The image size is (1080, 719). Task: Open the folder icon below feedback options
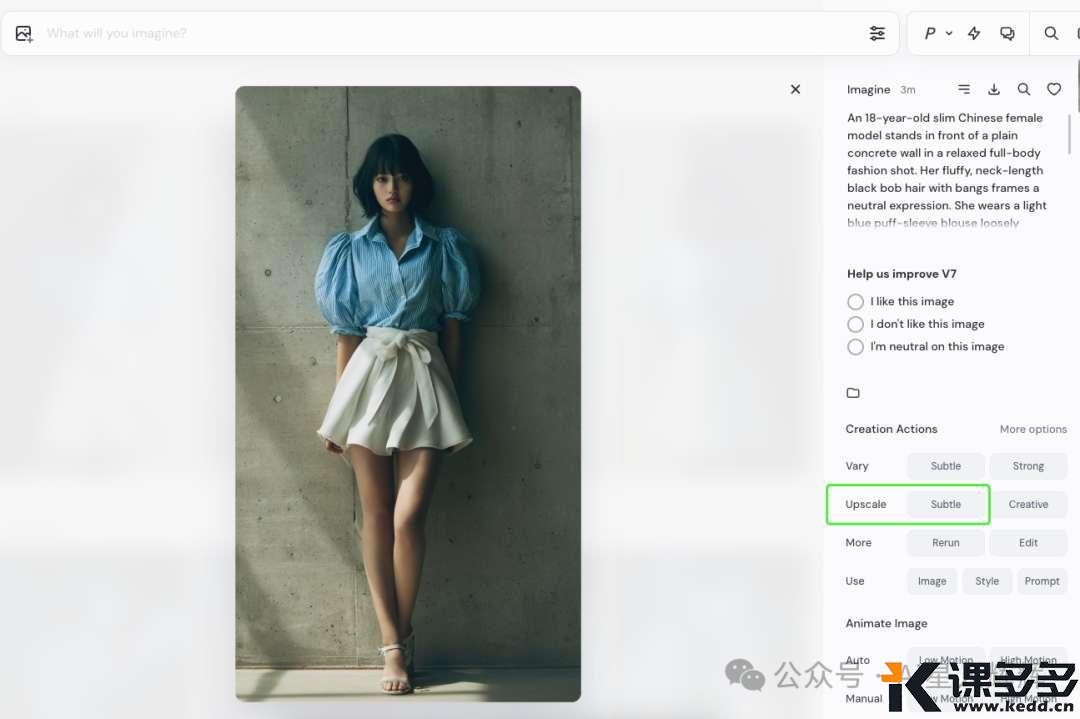point(853,393)
